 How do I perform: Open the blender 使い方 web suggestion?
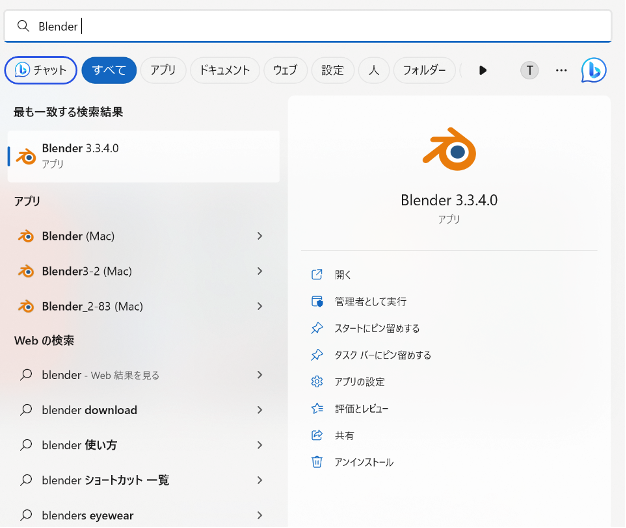(x=144, y=445)
